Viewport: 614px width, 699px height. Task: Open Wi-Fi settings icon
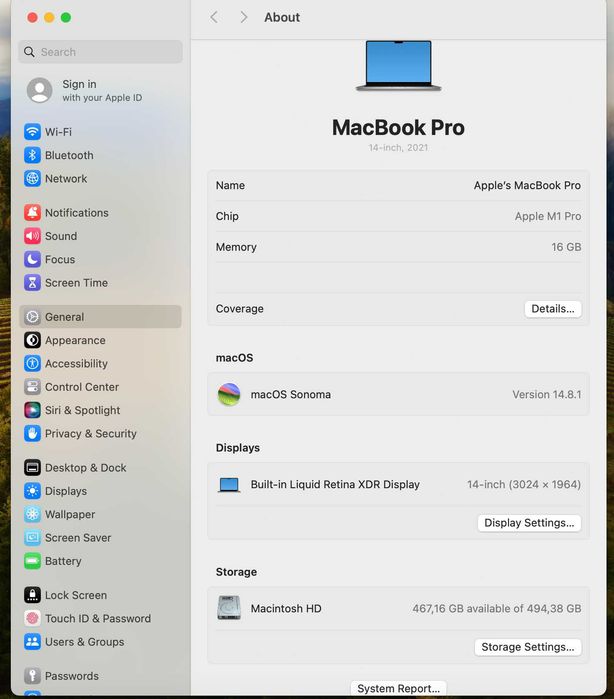pos(32,132)
